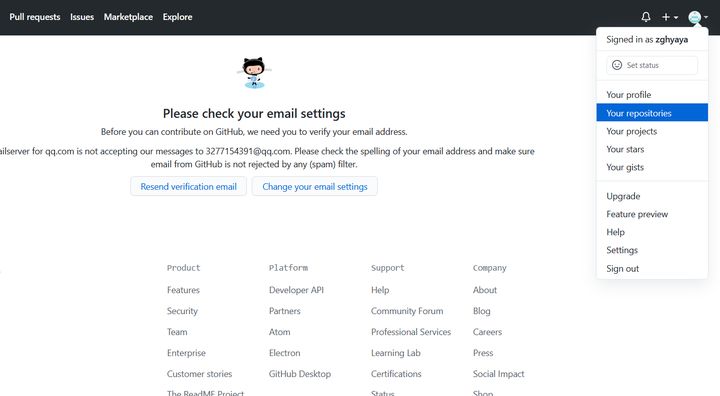Click the 'Company' footer column heading
This screenshot has height=396, width=720.
(x=489, y=267)
